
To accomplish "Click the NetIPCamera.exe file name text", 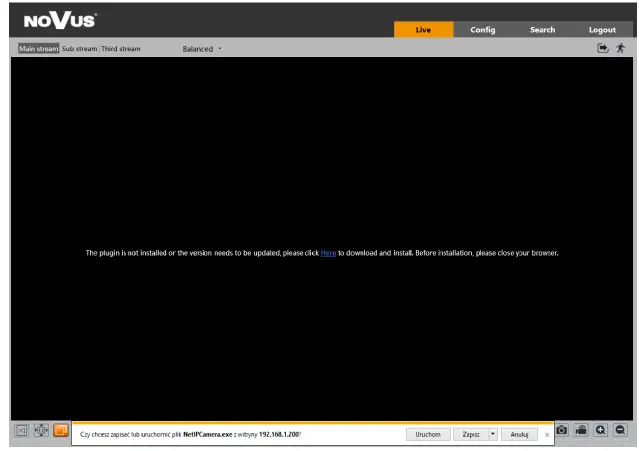I will click(207, 435).
